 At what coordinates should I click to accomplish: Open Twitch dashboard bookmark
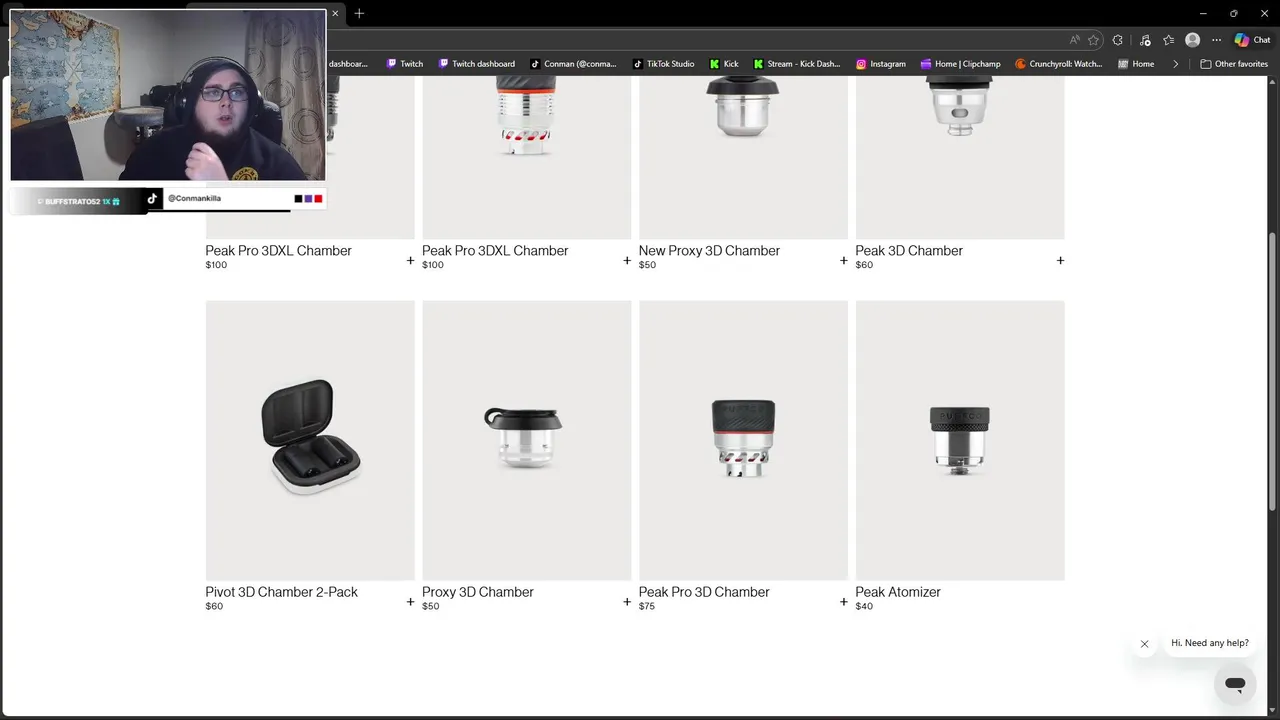477,64
